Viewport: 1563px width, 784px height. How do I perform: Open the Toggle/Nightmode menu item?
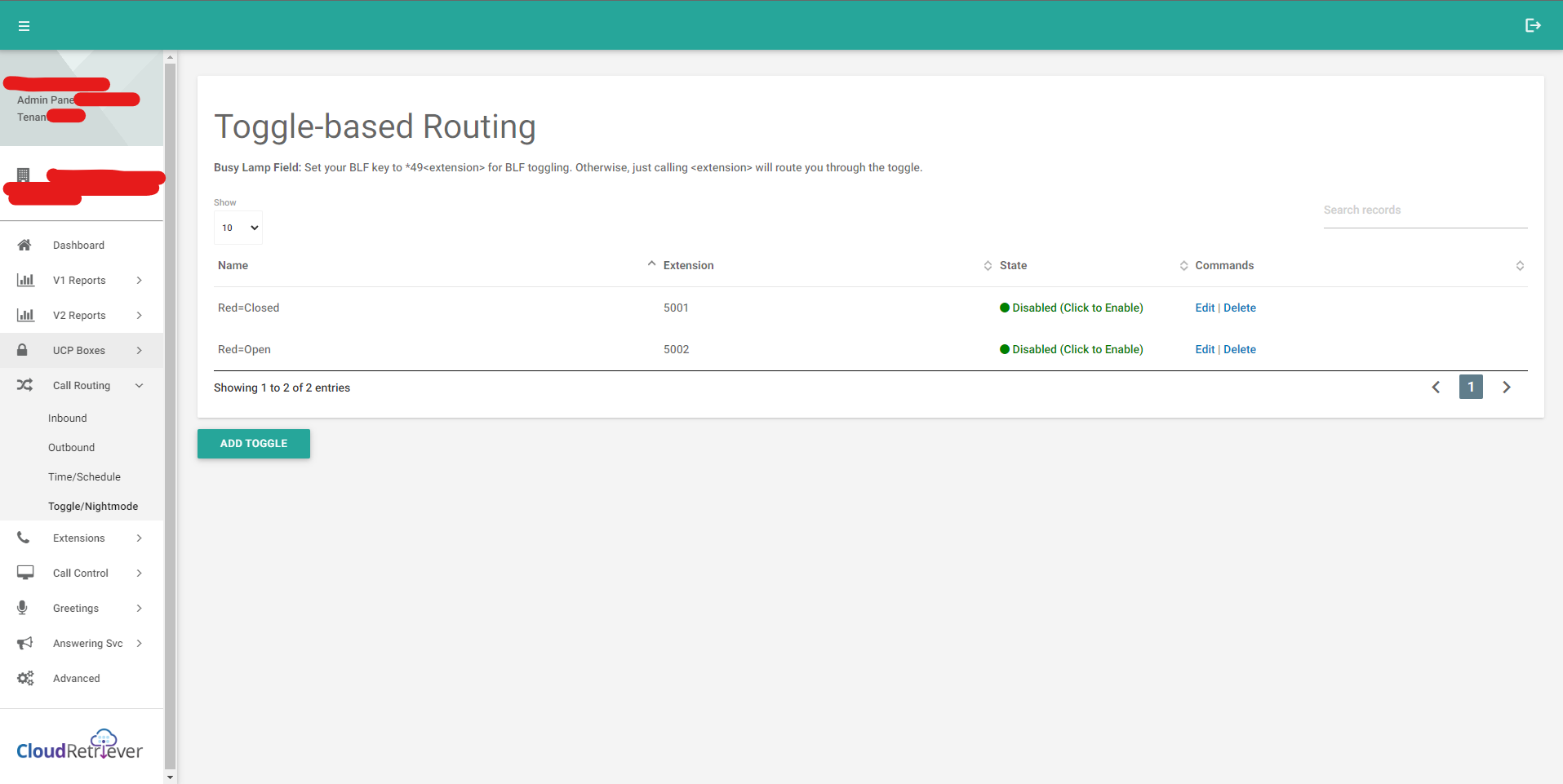[x=93, y=506]
